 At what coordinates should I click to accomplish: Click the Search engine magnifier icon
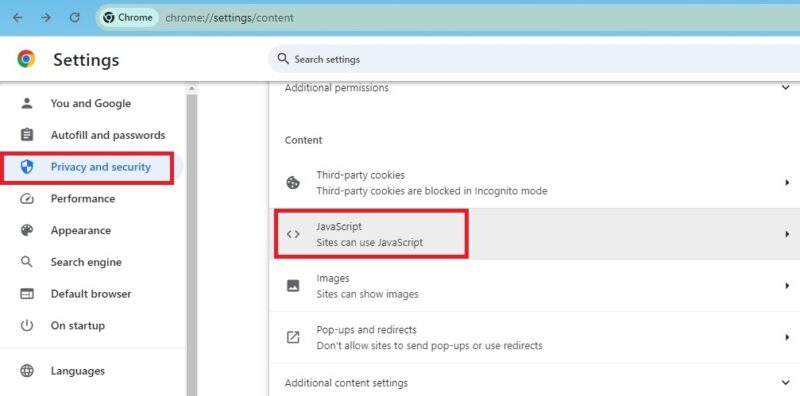[x=27, y=262]
